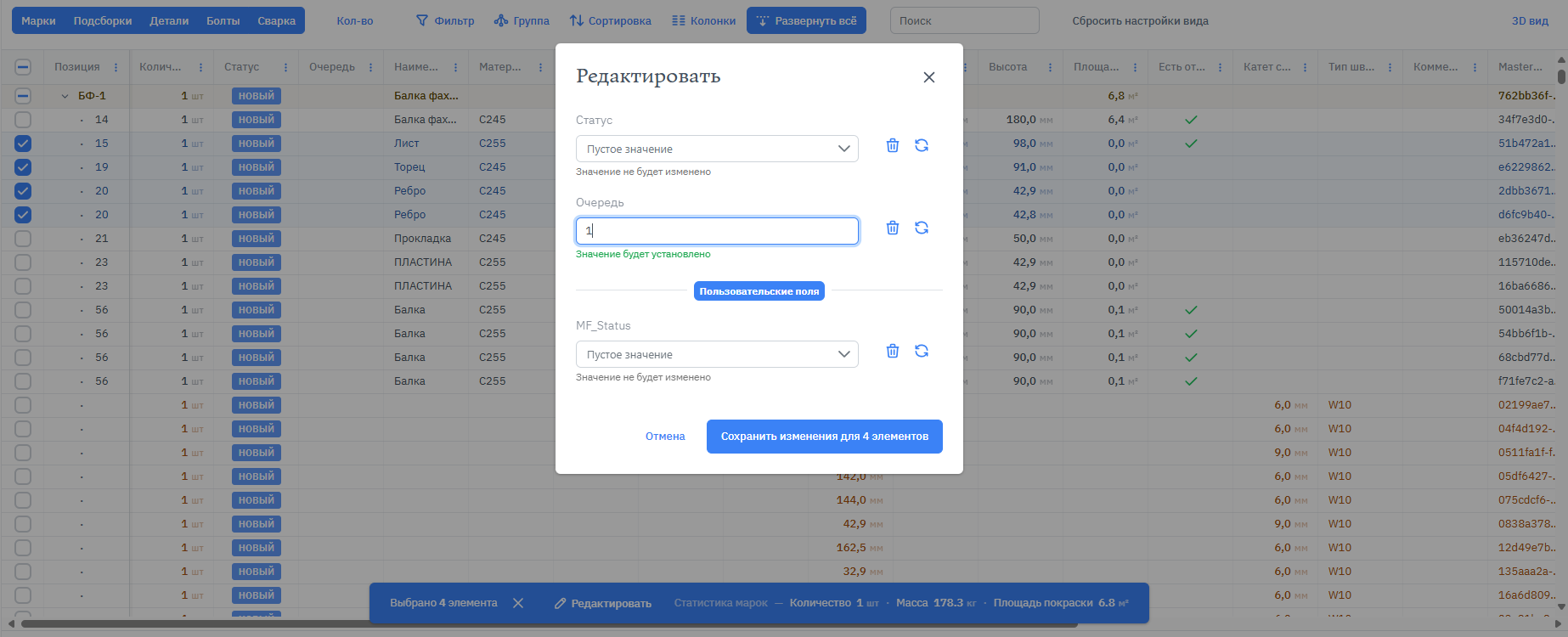Check the row with position 14
This screenshot has height=637, width=1568.
click(23, 120)
